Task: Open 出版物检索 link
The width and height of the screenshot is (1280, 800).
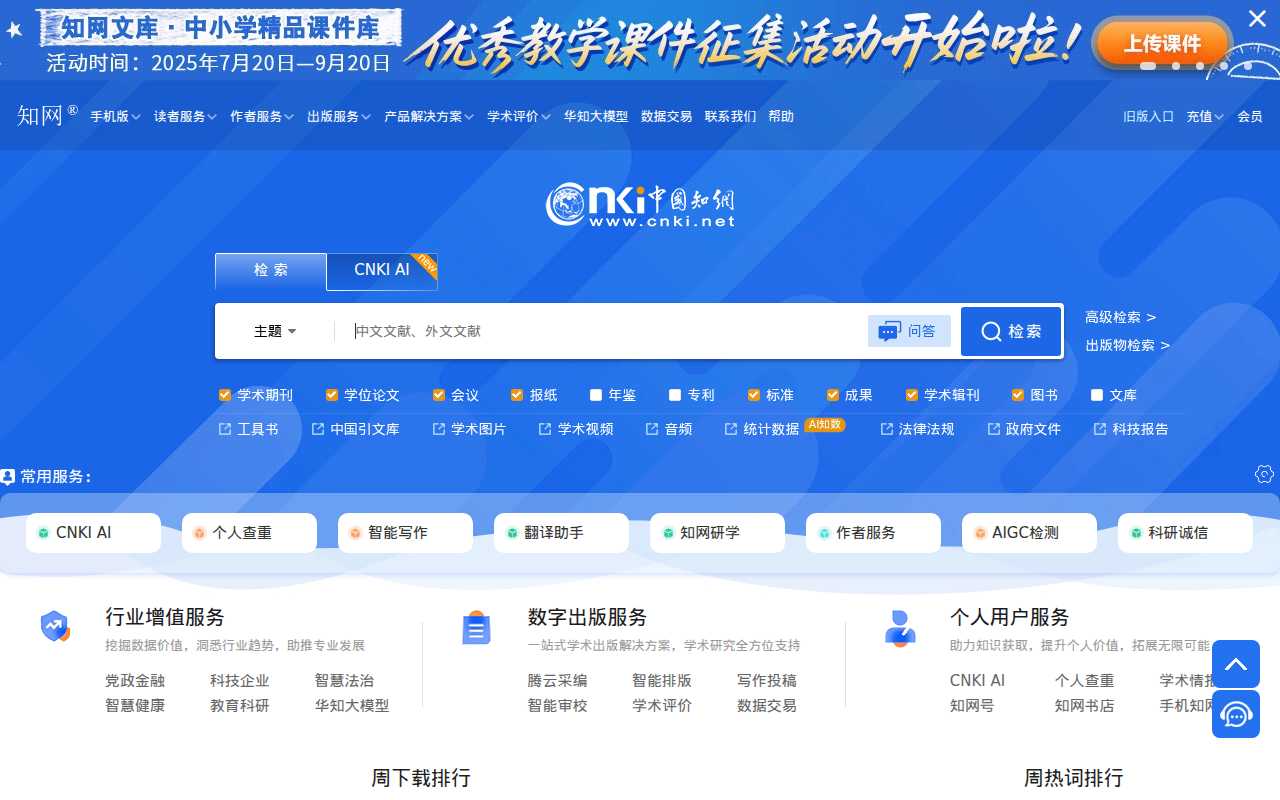Action: pos(1127,345)
